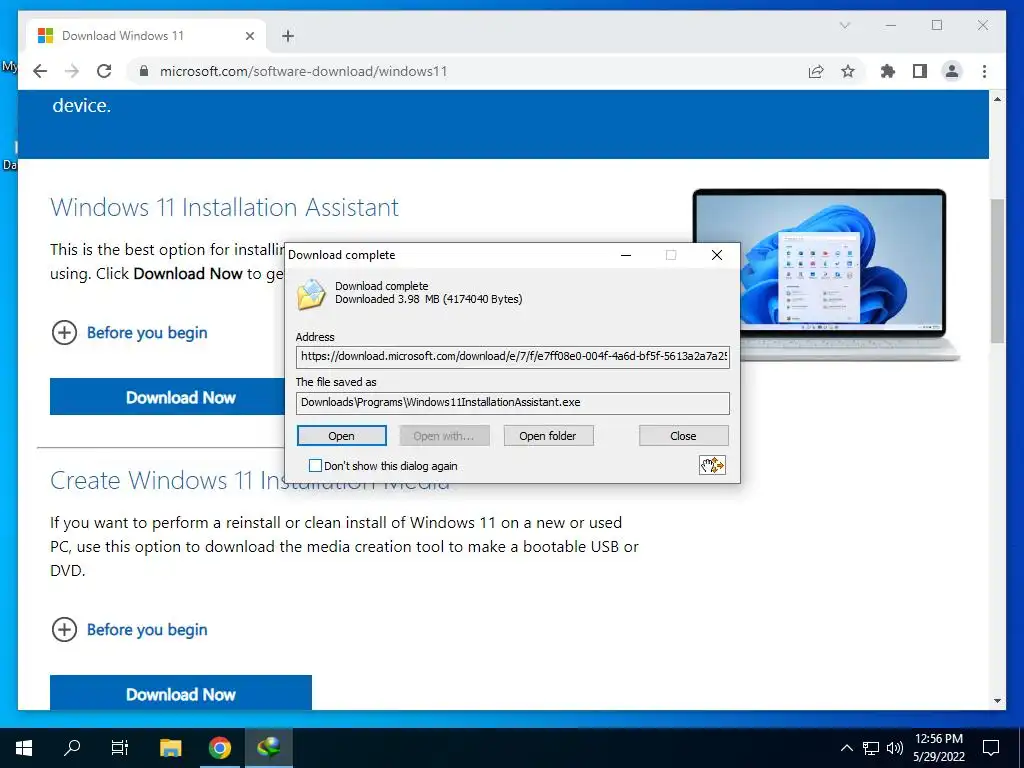Open network status tray icon
This screenshot has height=768, width=1024.
tap(871, 748)
